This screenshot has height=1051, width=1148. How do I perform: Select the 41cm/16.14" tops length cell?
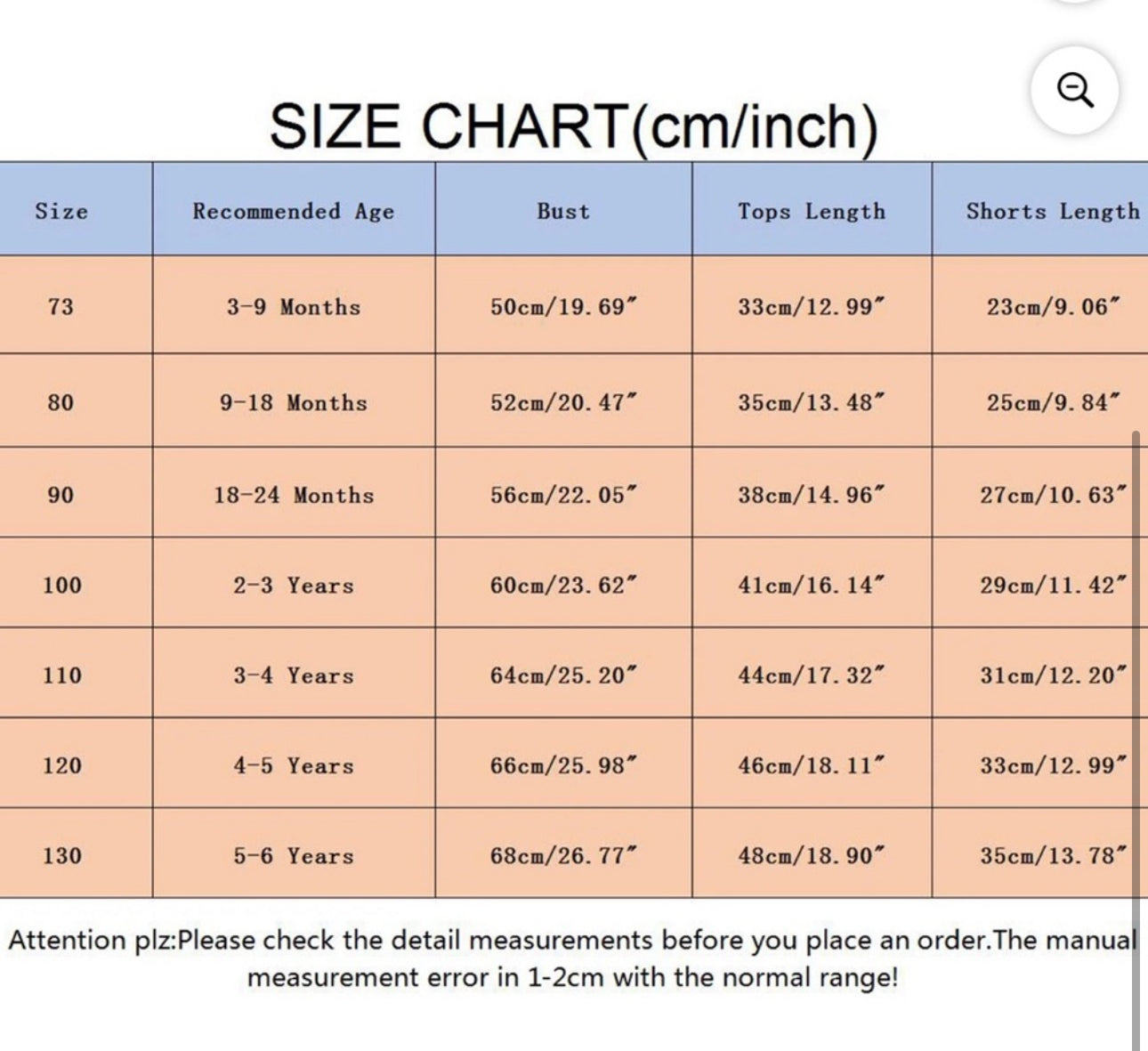click(812, 585)
